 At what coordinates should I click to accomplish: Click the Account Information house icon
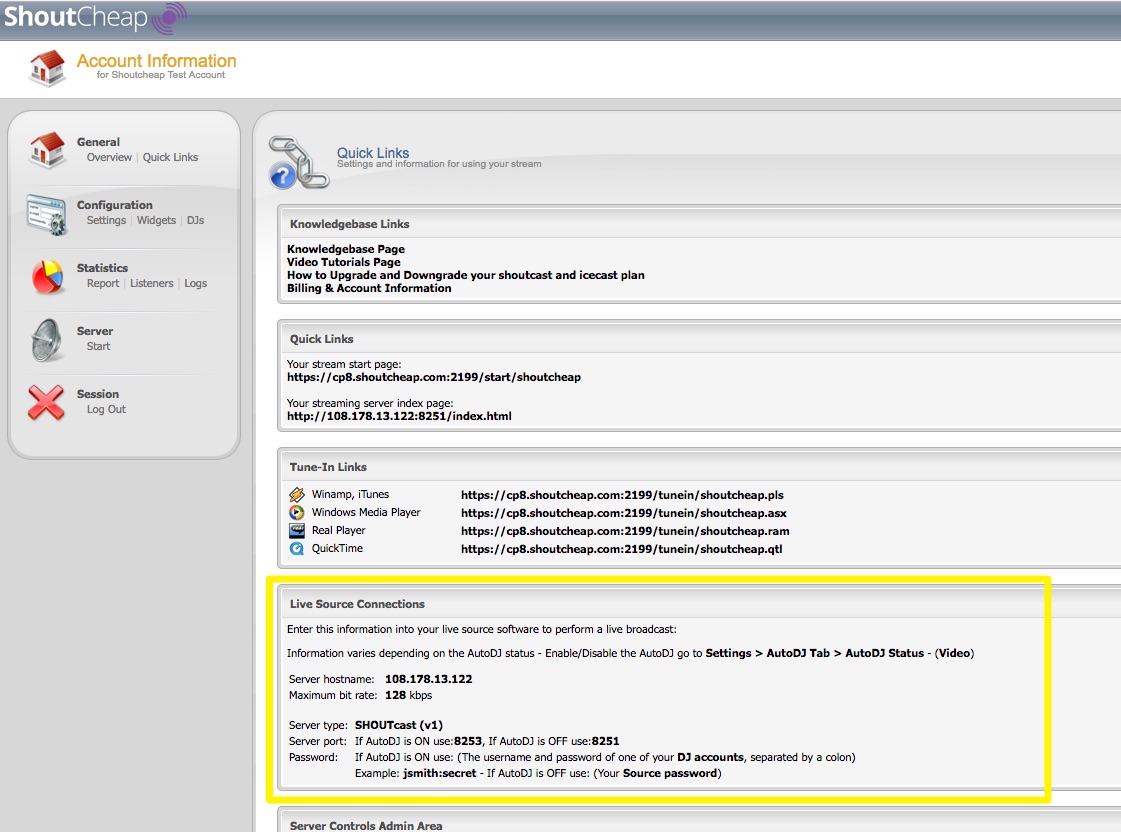[x=47, y=68]
